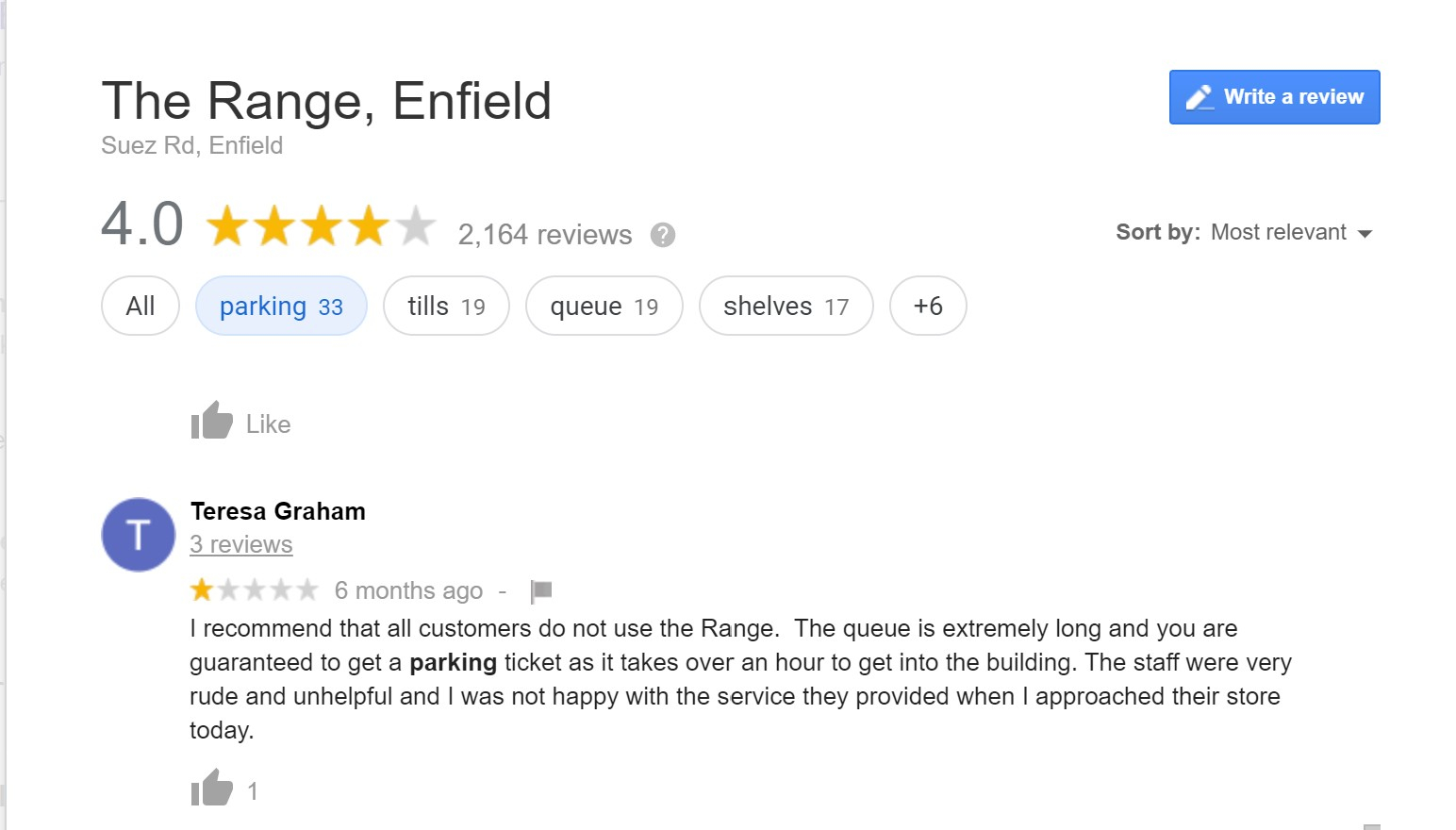This screenshot has width=1456, height=830.
Task: Click the Teresa Graham reviewer name
Action: click(x=277, y=511)
